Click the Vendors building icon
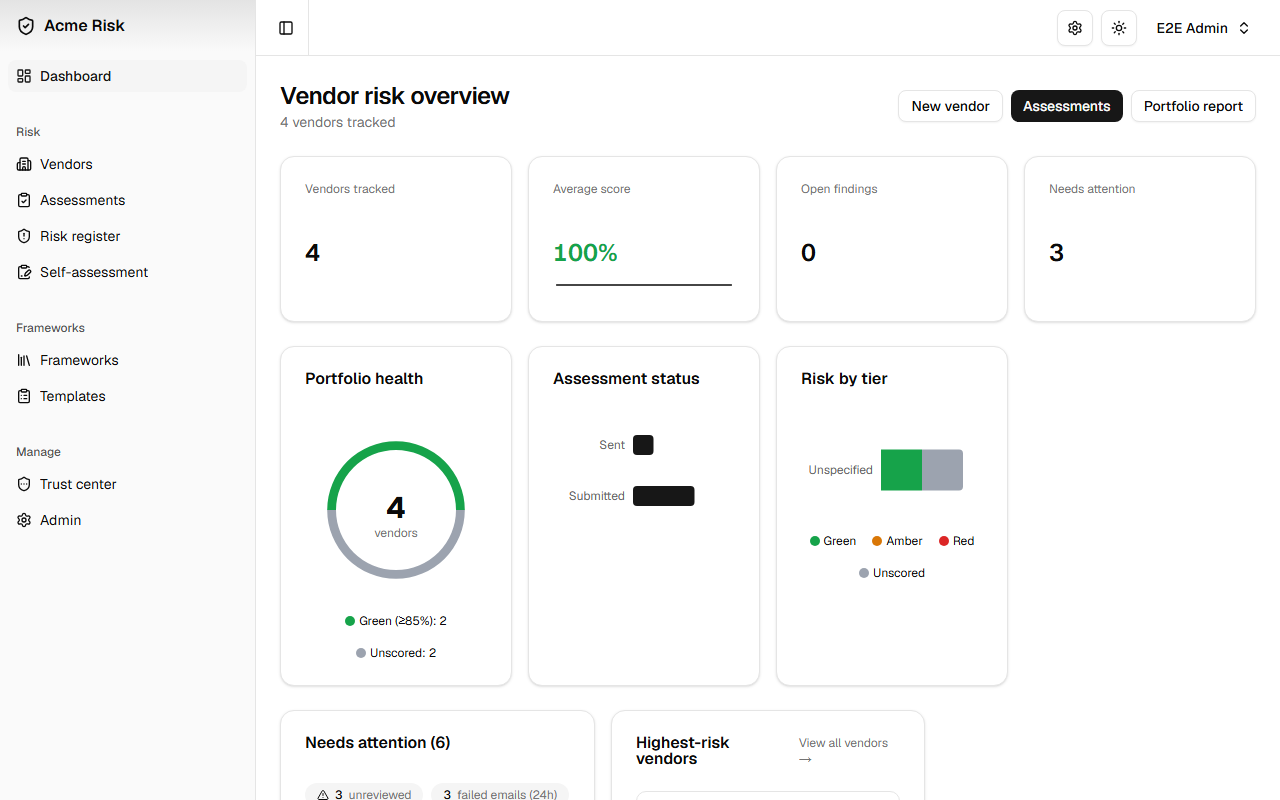This screenshot has height=800, width=1280. point(24,164)
